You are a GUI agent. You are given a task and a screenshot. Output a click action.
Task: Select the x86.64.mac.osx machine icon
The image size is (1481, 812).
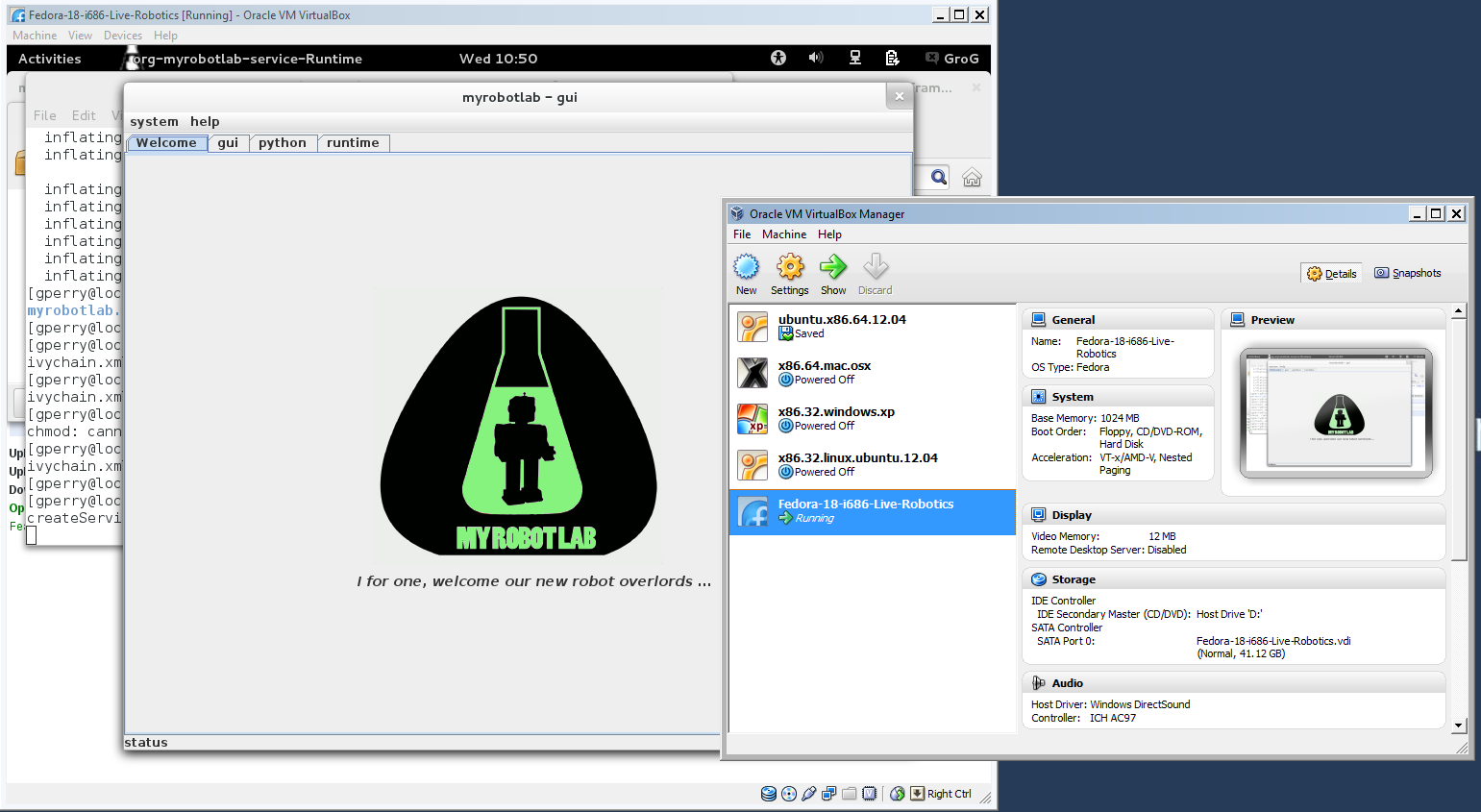click(x=753, y=373)
